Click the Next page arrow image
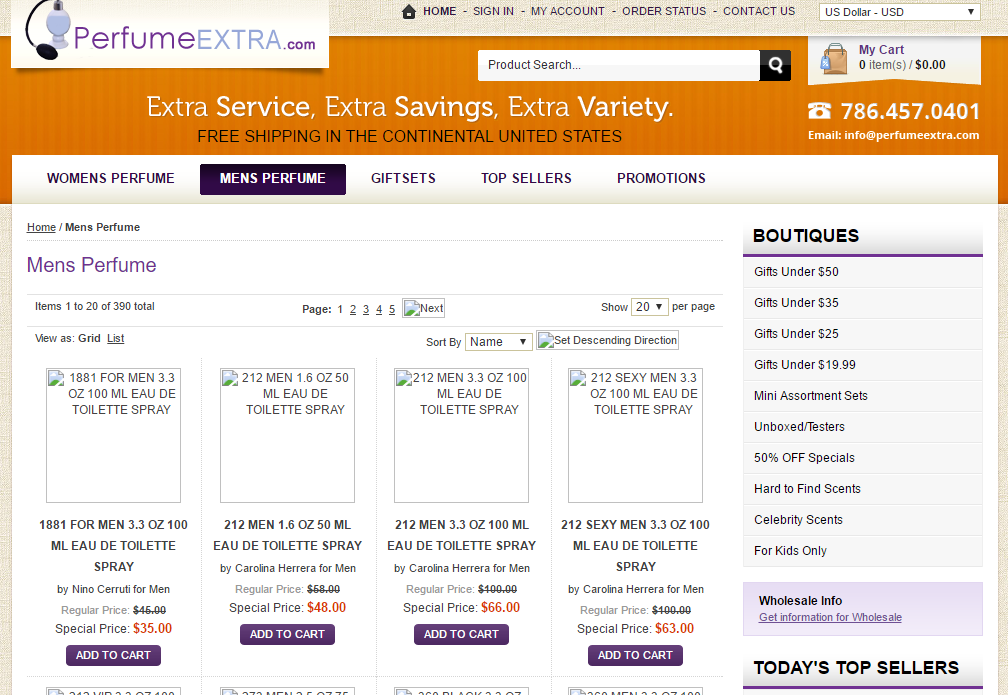 (424, 308)
